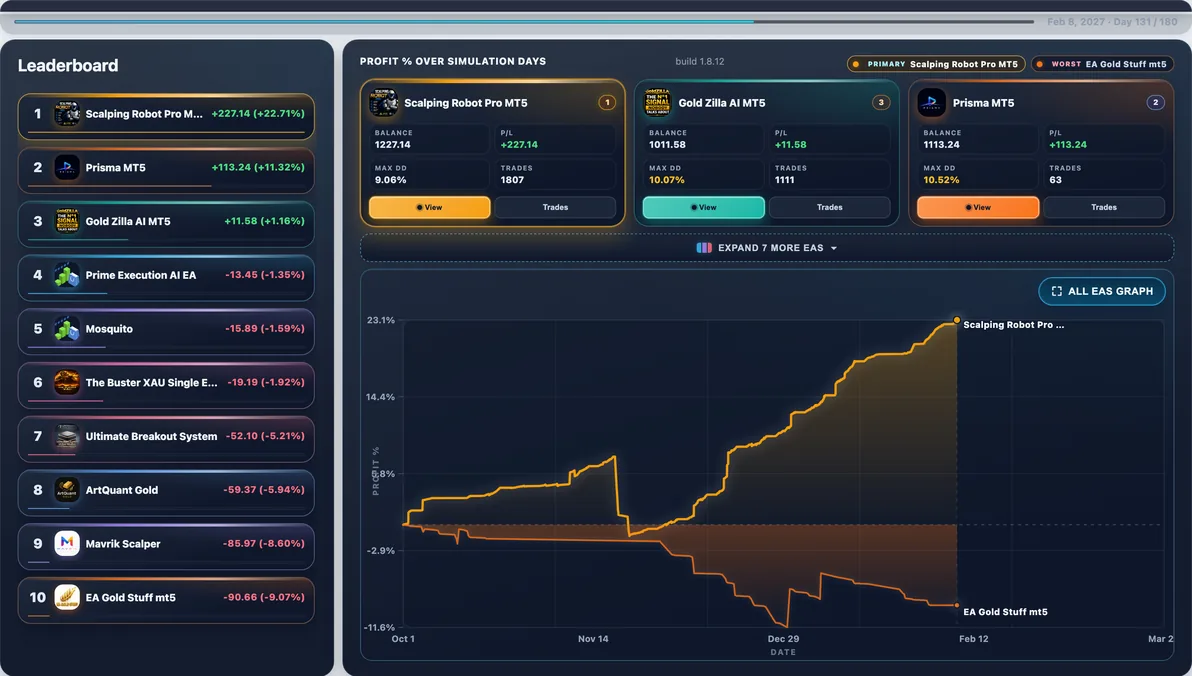This screenshot has width=1192, height=676.
Task: Open Trades for Gold Zilla AI MT5
Action: pyautogui.click(x=829, y=207)
